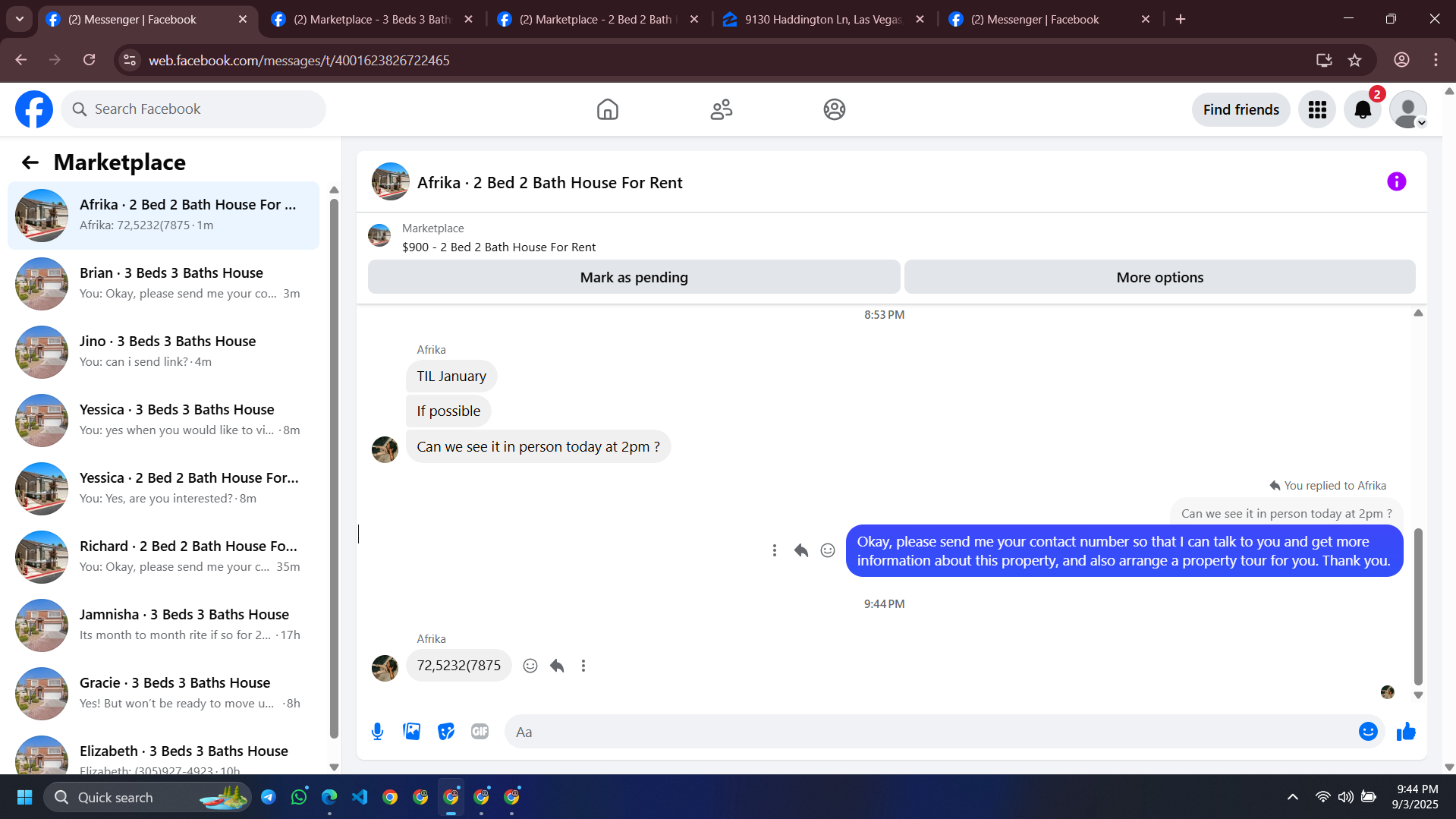Install app icon in address bar
Screen dimensions: 1456x819
click(1324, 60)
